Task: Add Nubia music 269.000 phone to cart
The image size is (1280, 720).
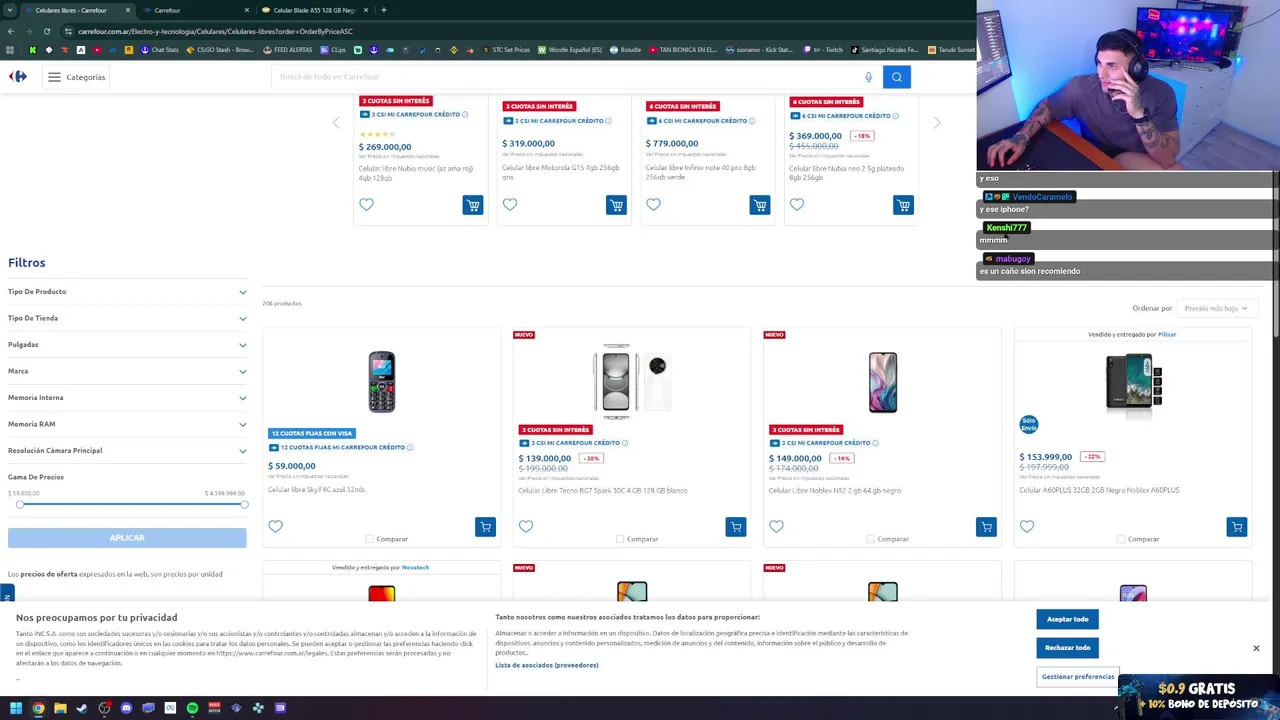Action: (x=473, y=205)
